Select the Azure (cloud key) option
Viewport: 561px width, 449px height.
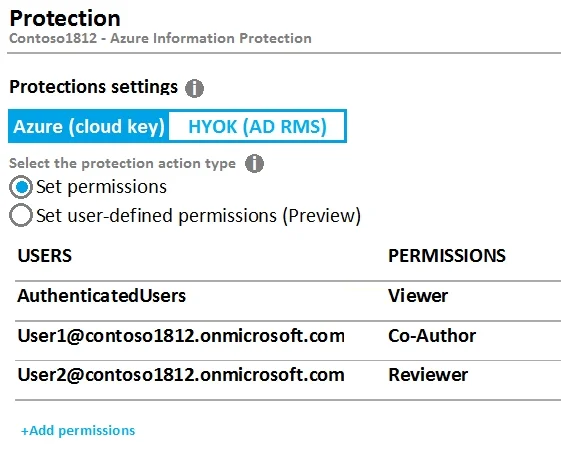click(89, 126)
